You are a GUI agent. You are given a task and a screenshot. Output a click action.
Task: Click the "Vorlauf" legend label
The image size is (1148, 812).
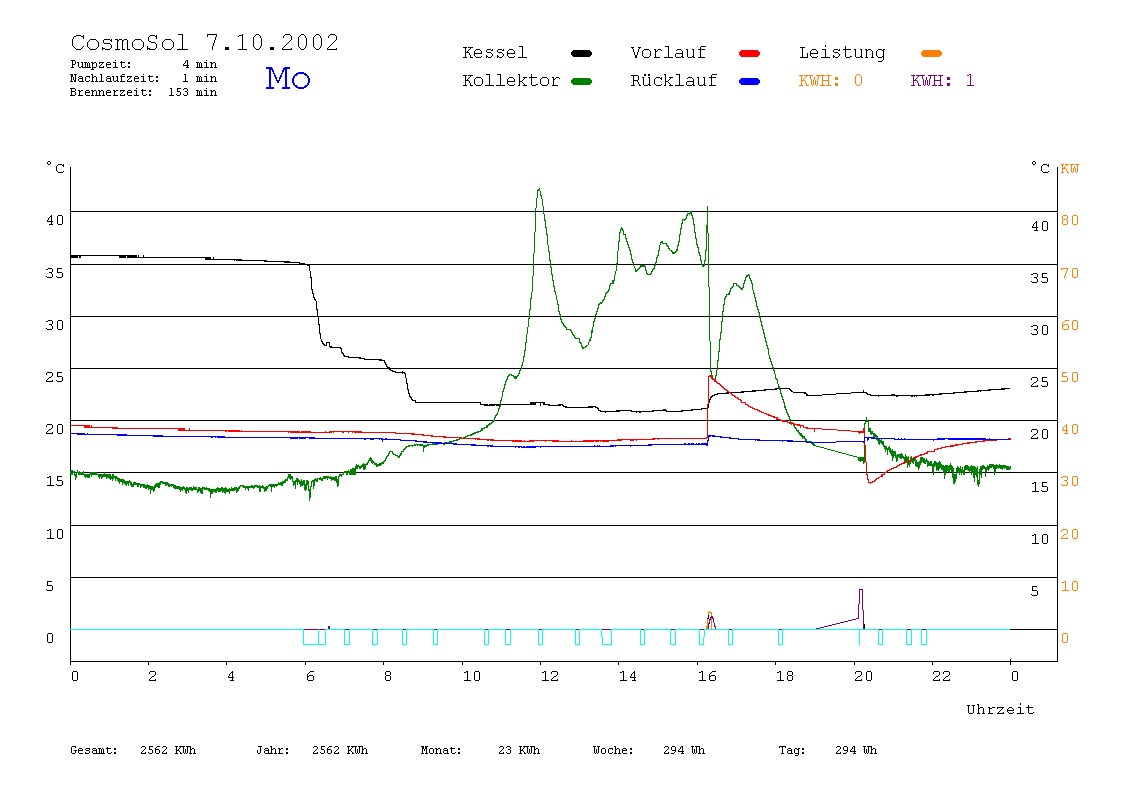pos(668,53)
